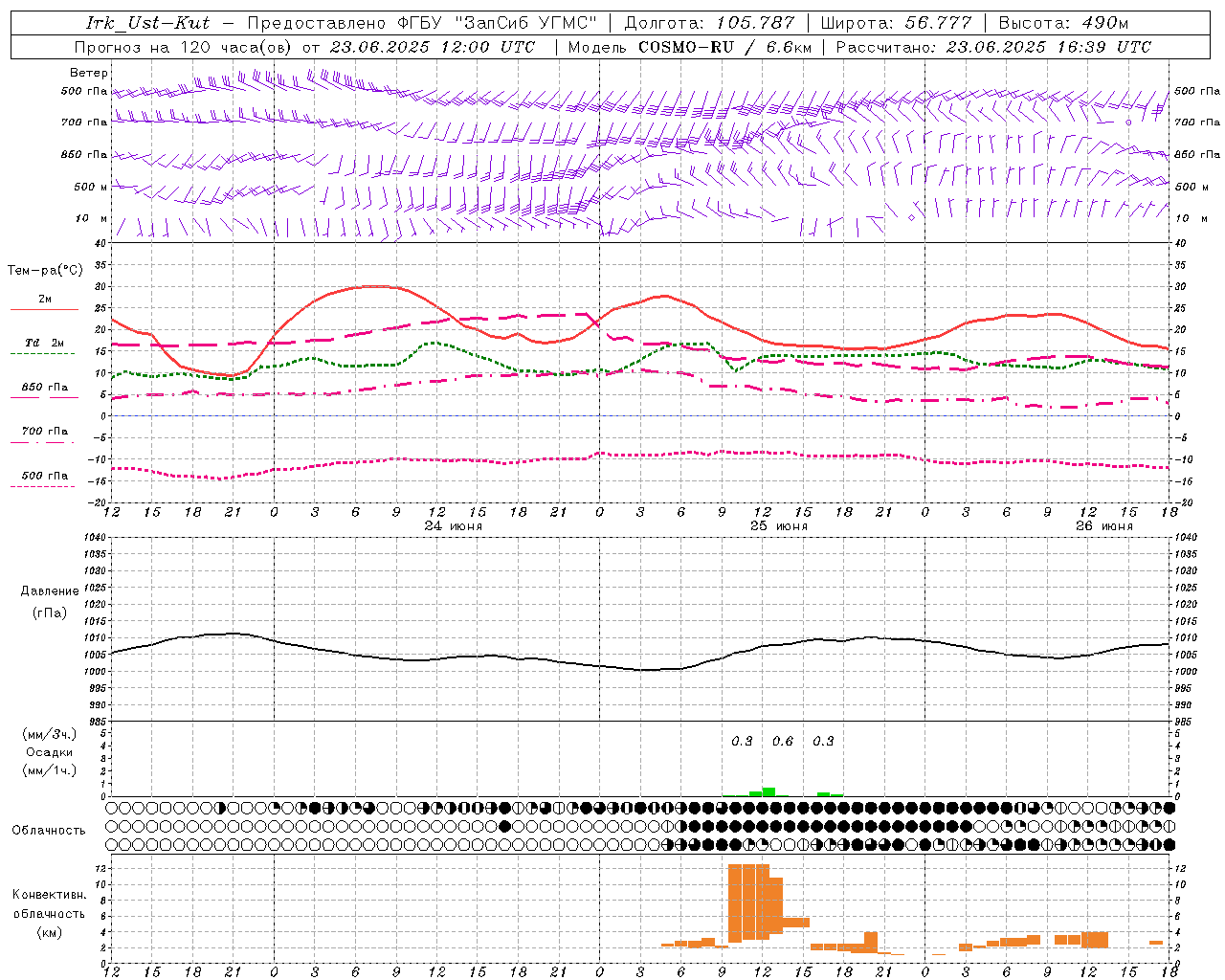Select the 25 июня date label
This screenshot has width=1225, height=980.
click(x=778, y=526)
